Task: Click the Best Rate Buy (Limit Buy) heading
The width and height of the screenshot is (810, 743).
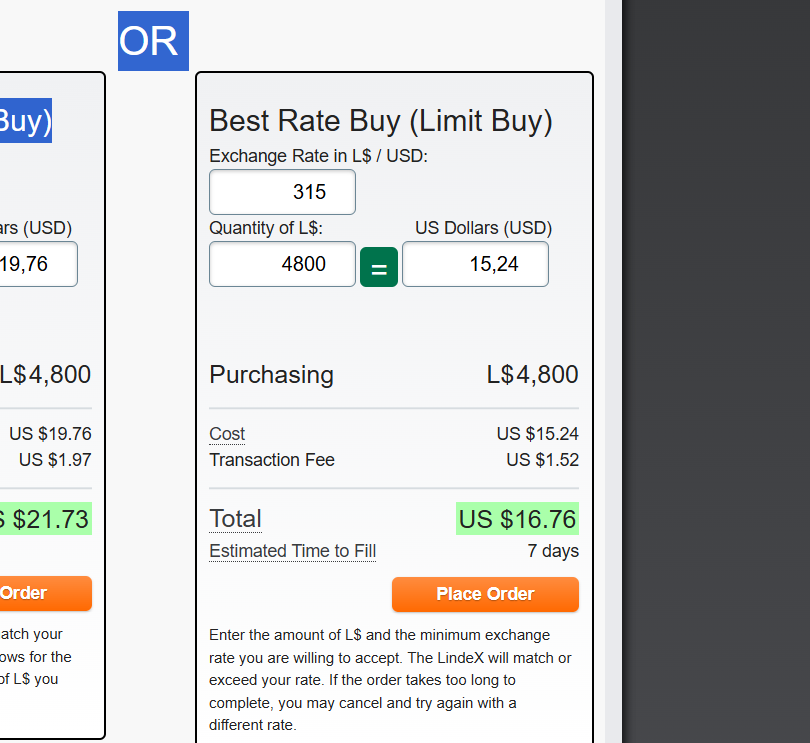Action: pos(380,121)
